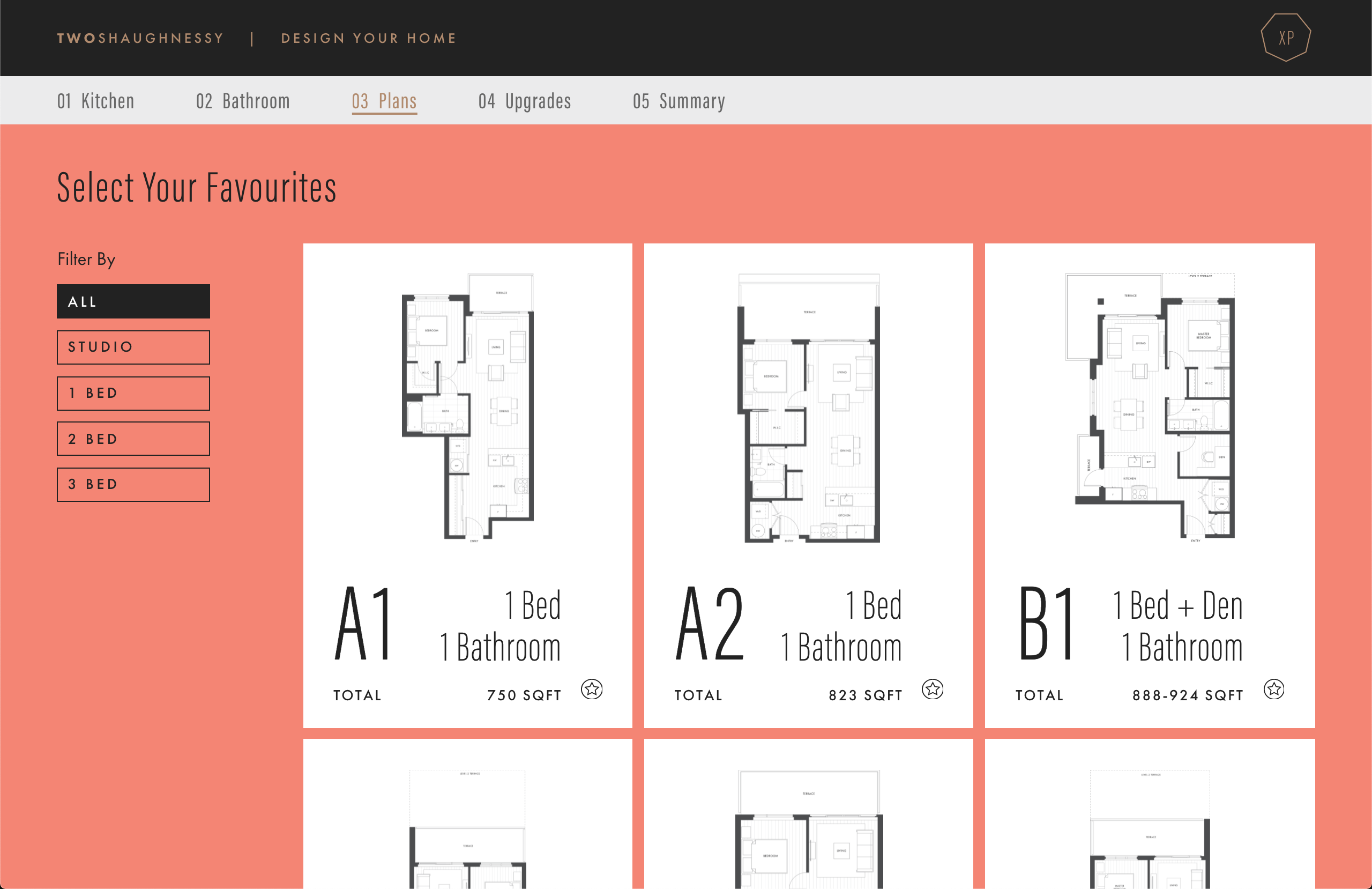Click the 888-924 SQFT value
This screenshot has width=1372, height=889.
1188,695
